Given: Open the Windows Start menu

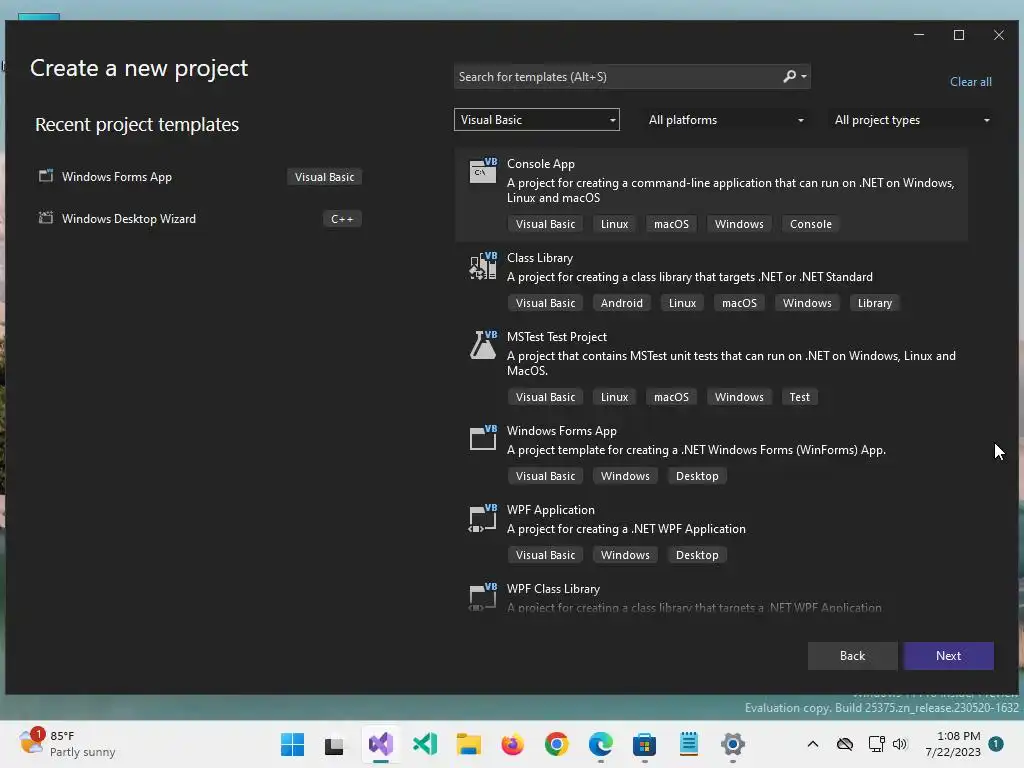Looking at the screenshot, I should (292, 744).
